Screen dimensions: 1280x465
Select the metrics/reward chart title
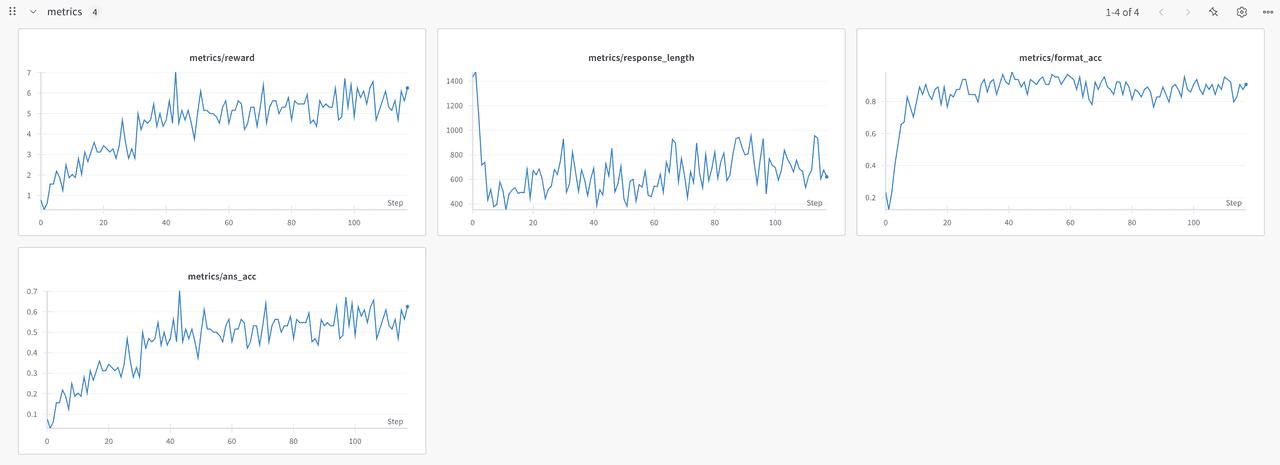pyautogui.click(x=221, y=58)
